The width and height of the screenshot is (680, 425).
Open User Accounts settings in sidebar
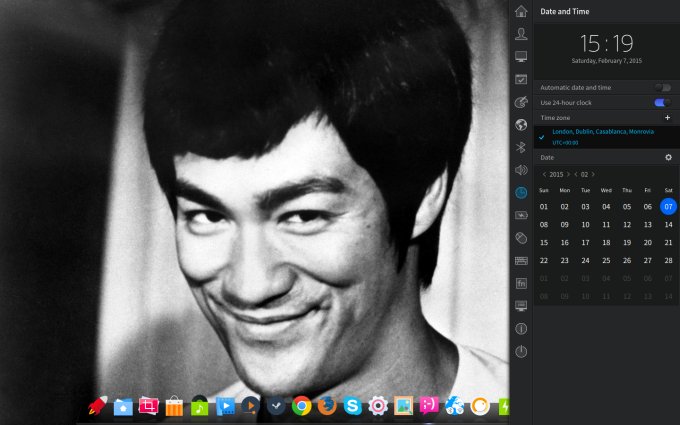[520, 34]
